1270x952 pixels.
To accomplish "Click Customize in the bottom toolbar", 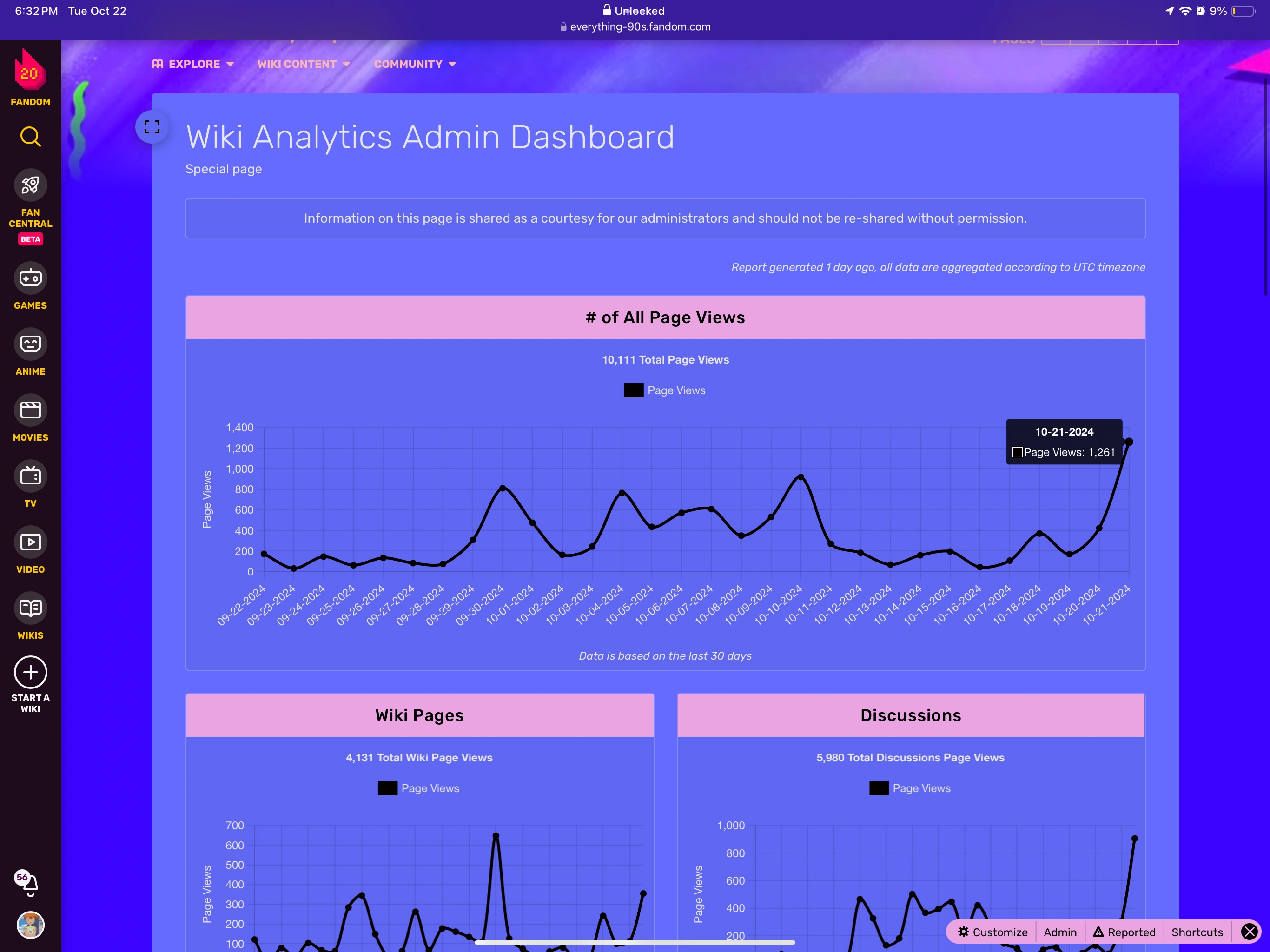I will (992, 932).
